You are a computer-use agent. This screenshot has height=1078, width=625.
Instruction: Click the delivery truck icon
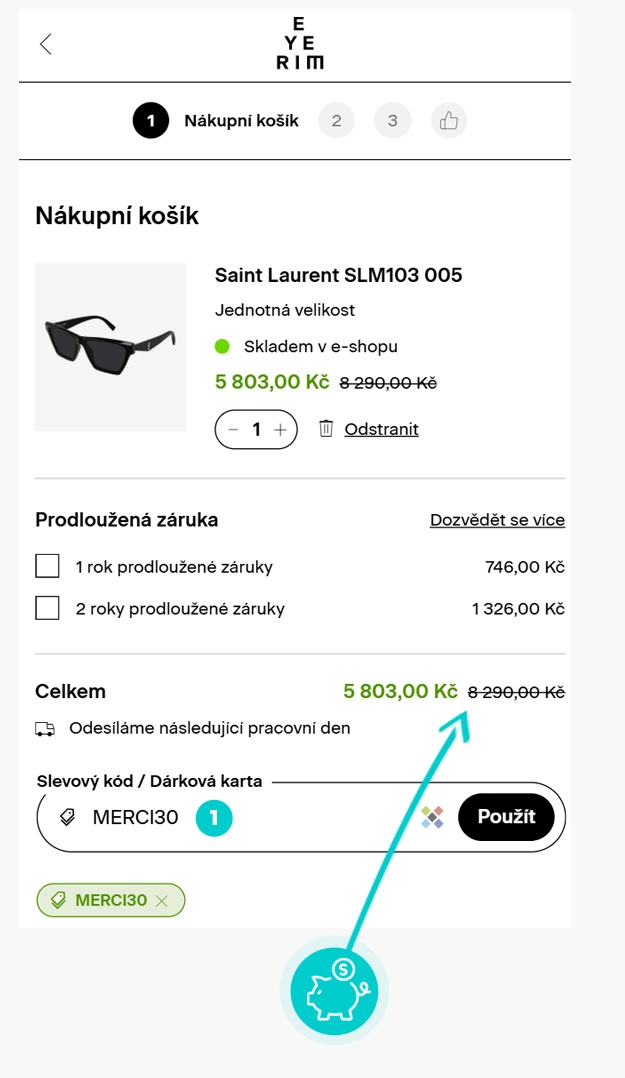pyautogui.click(x=45, y=729)
